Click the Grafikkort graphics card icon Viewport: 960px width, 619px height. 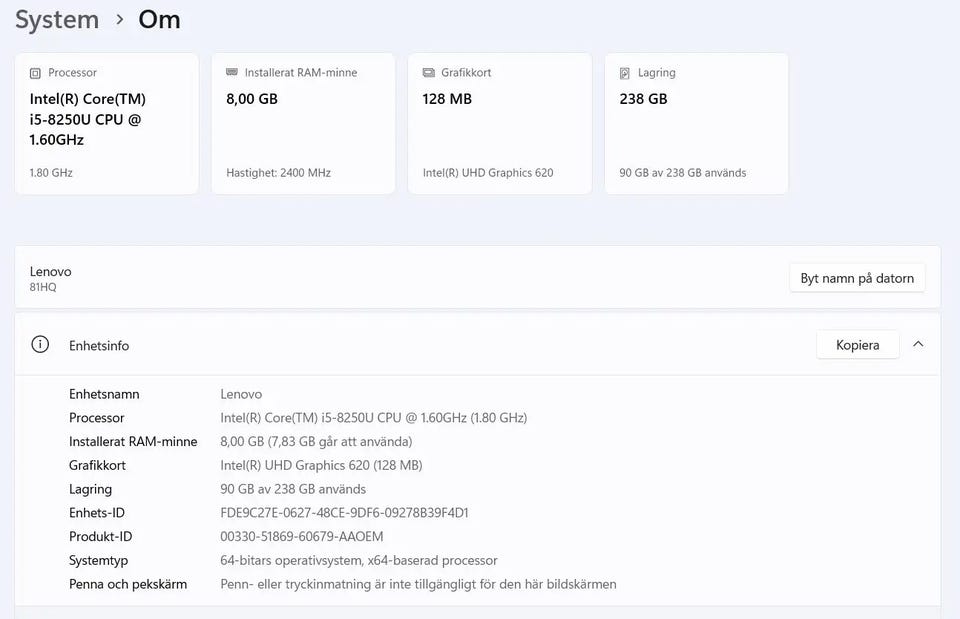click(429, 72)
